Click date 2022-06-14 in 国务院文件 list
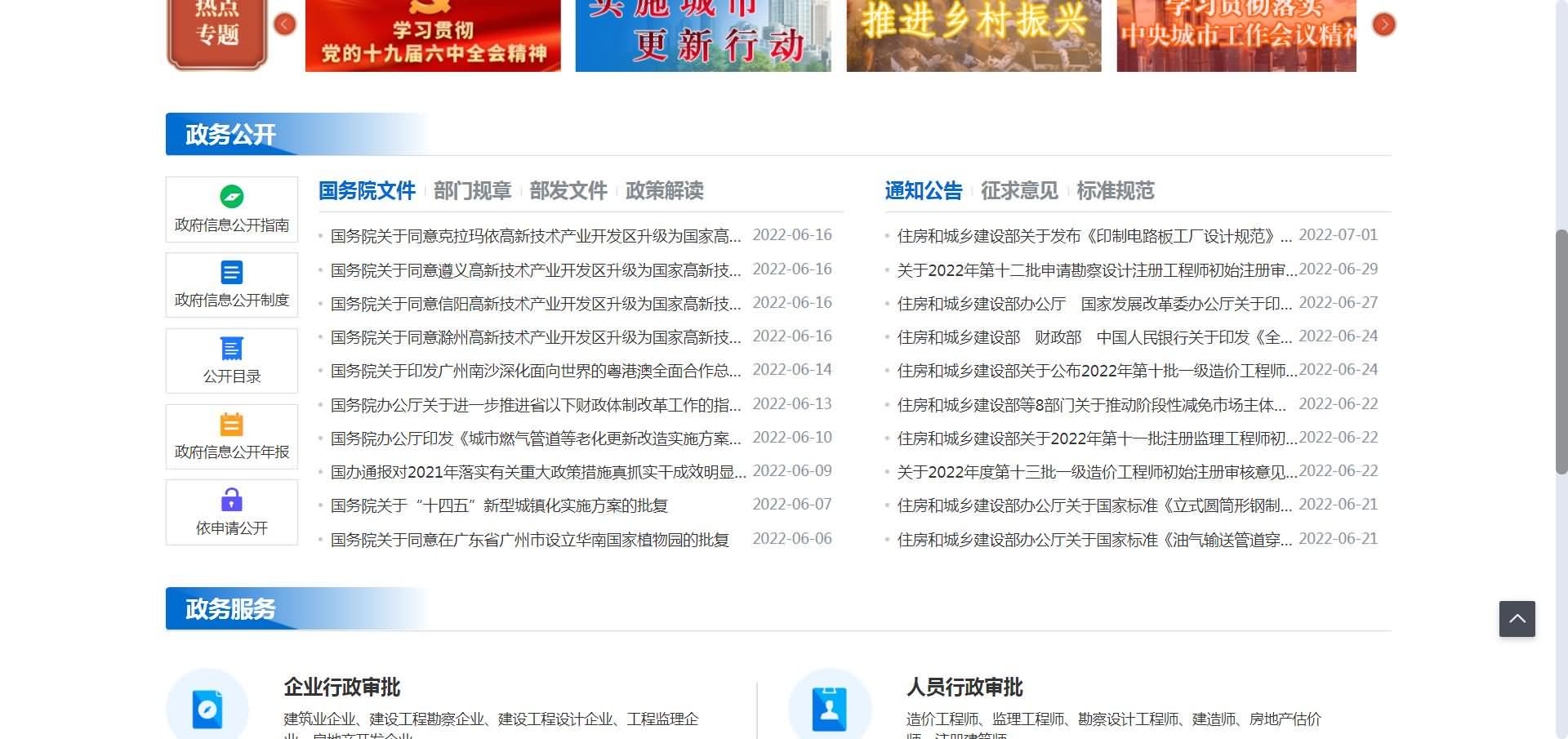This screenshot has height=739, width=1568. (x=792, y=370)
